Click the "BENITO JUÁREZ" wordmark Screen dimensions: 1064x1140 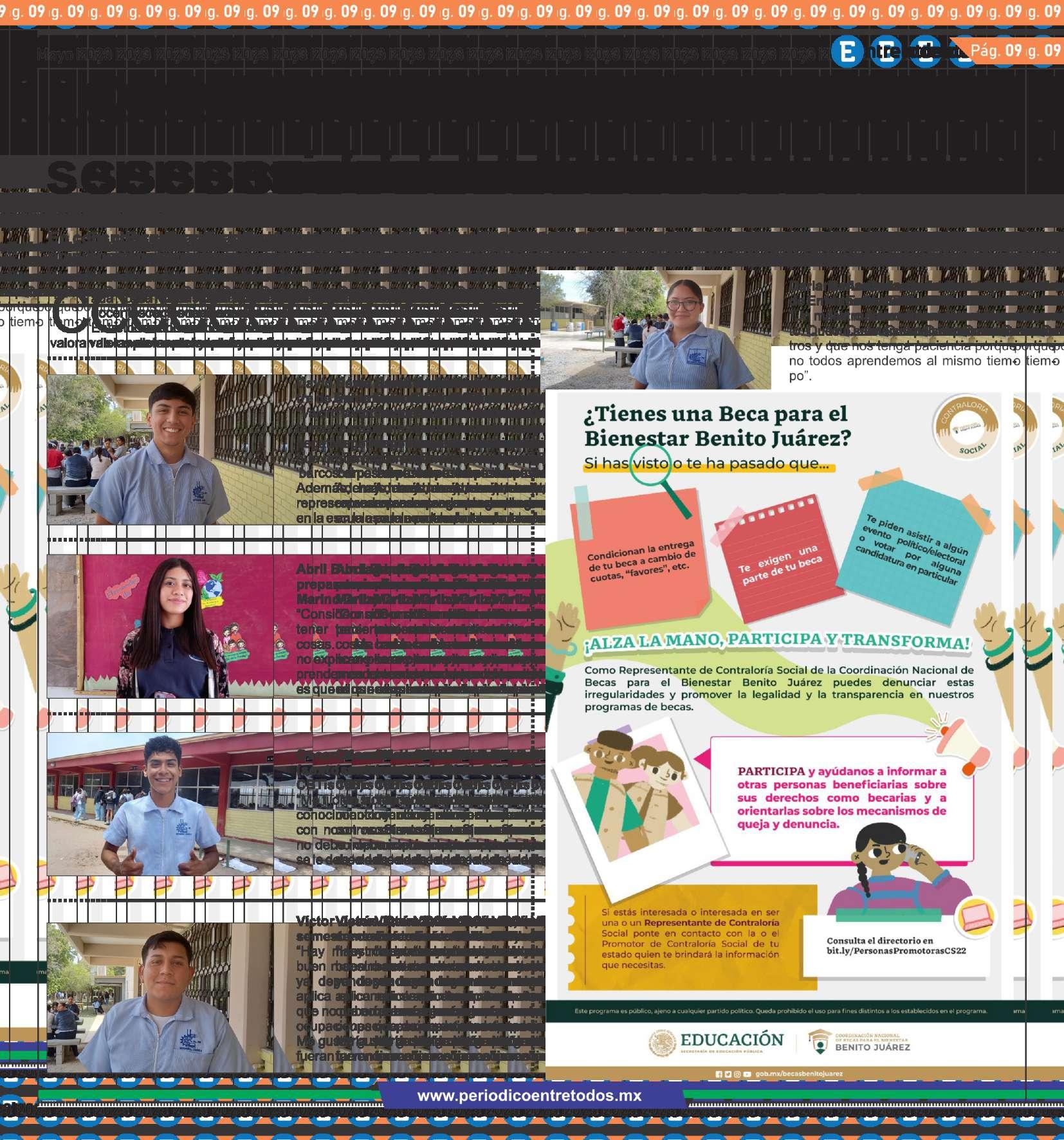(872, 1047)
